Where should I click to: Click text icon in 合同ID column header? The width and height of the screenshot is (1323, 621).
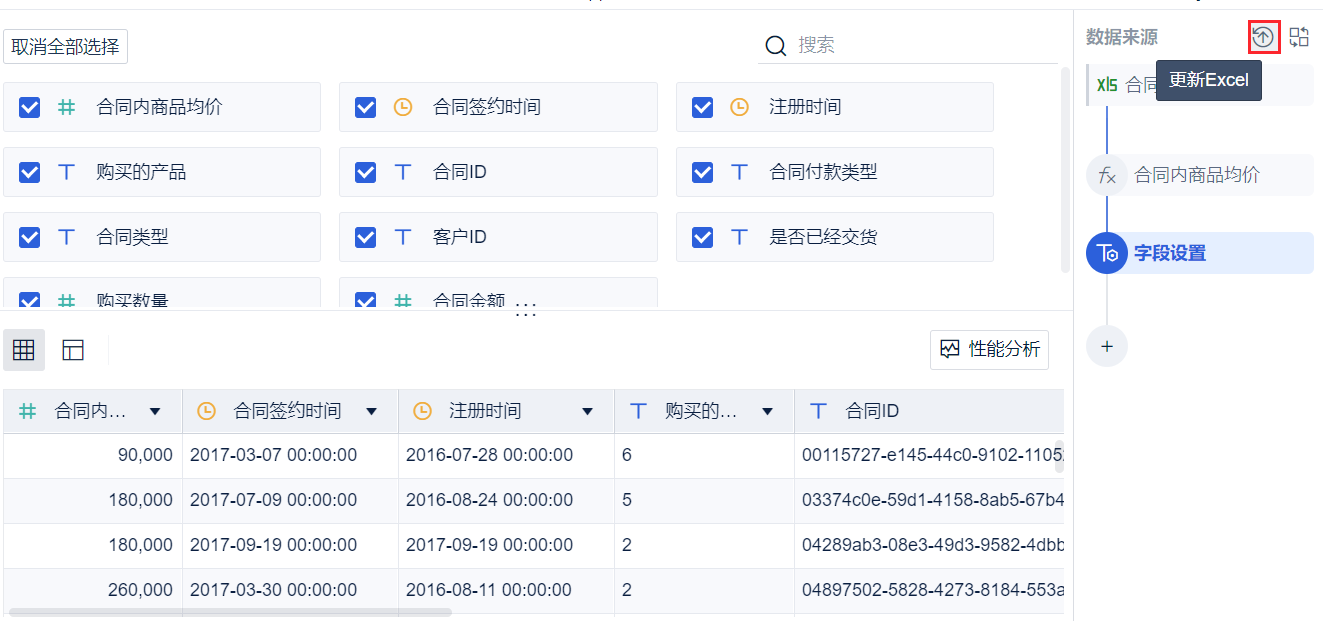(x=819, y=411)
